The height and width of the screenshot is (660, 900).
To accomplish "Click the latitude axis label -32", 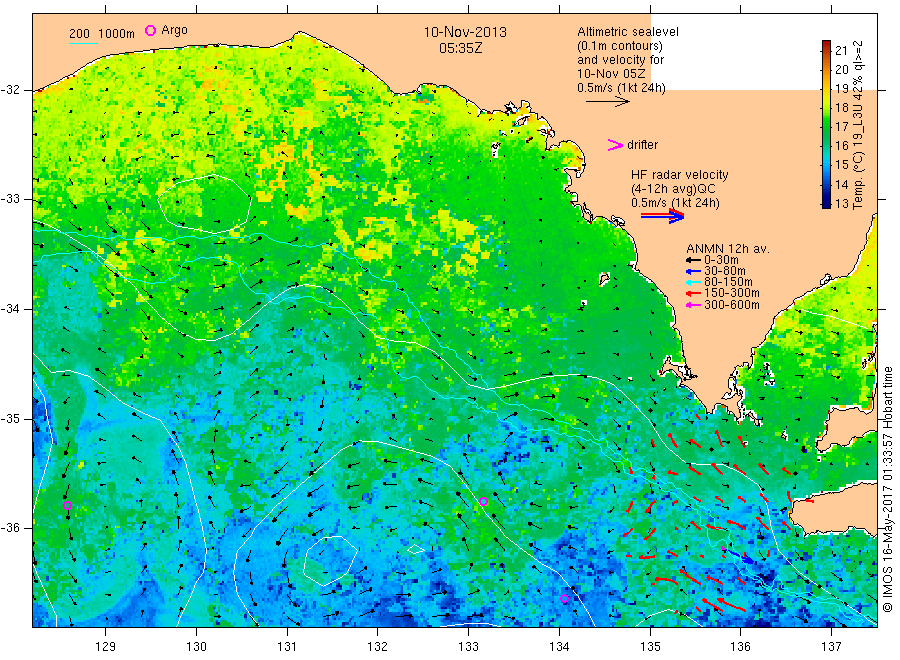I will coord(10,90).
